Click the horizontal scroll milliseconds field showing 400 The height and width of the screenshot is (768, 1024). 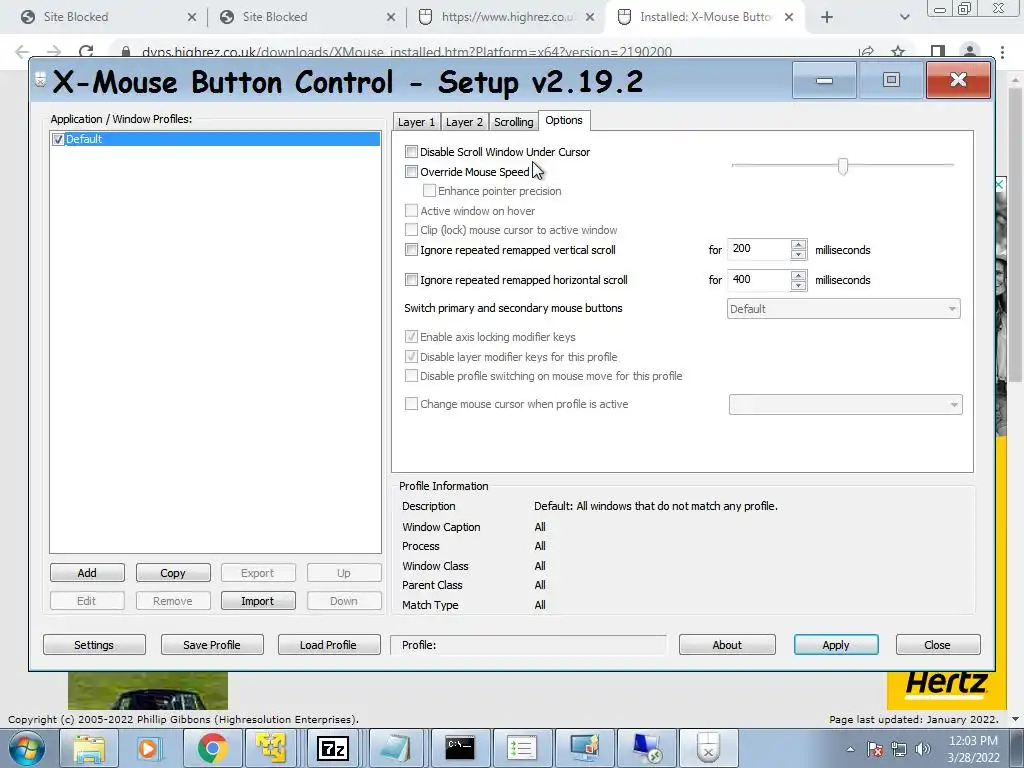tap(759, 280)
